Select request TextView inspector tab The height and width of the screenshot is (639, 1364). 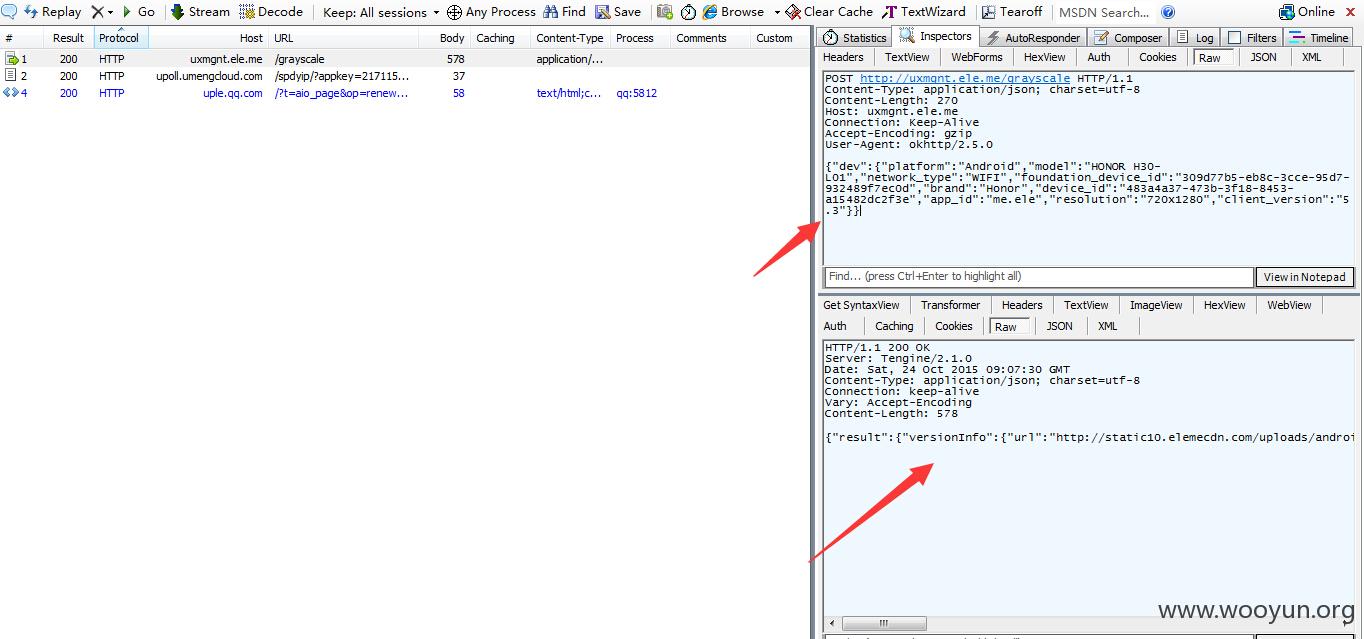[x=907, y=57]
